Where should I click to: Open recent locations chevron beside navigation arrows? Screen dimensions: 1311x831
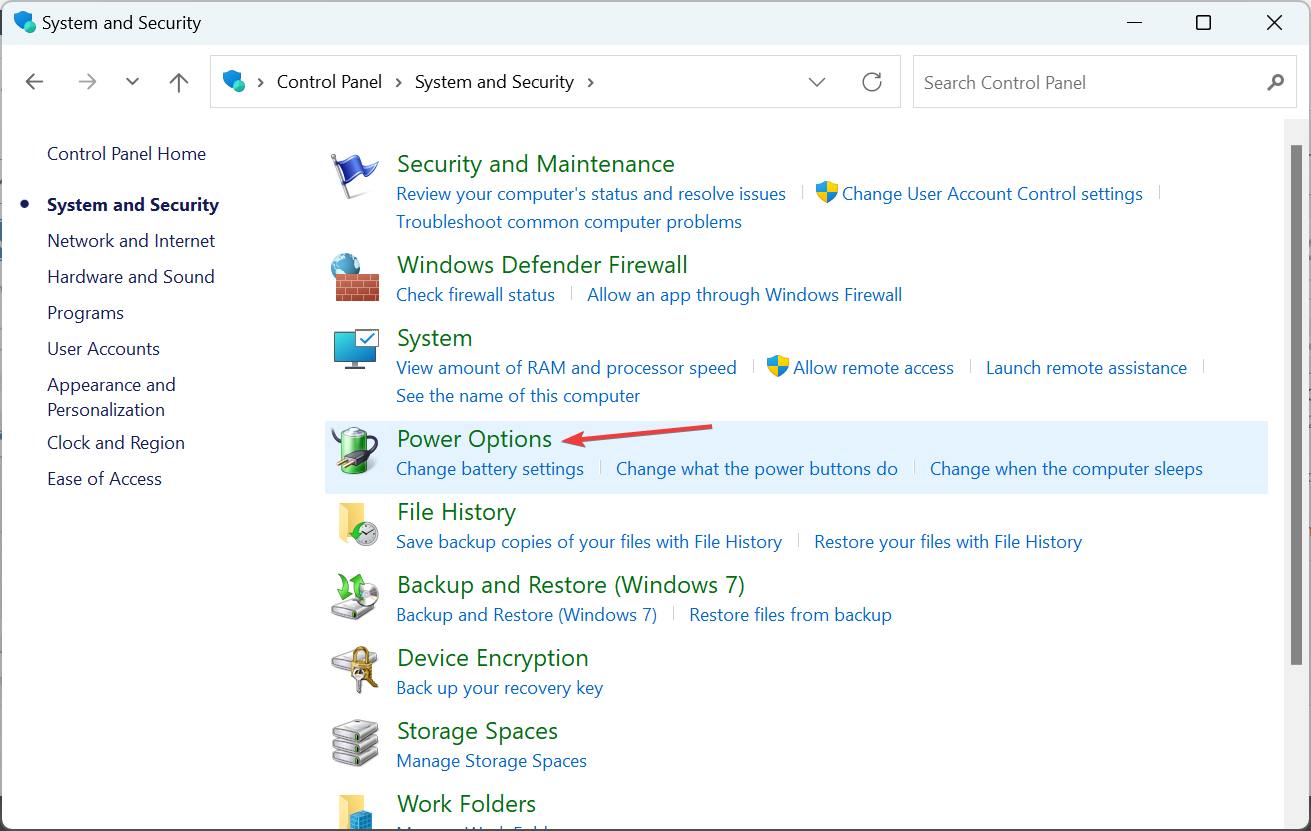pyautogui.click(x=132, y=82)
